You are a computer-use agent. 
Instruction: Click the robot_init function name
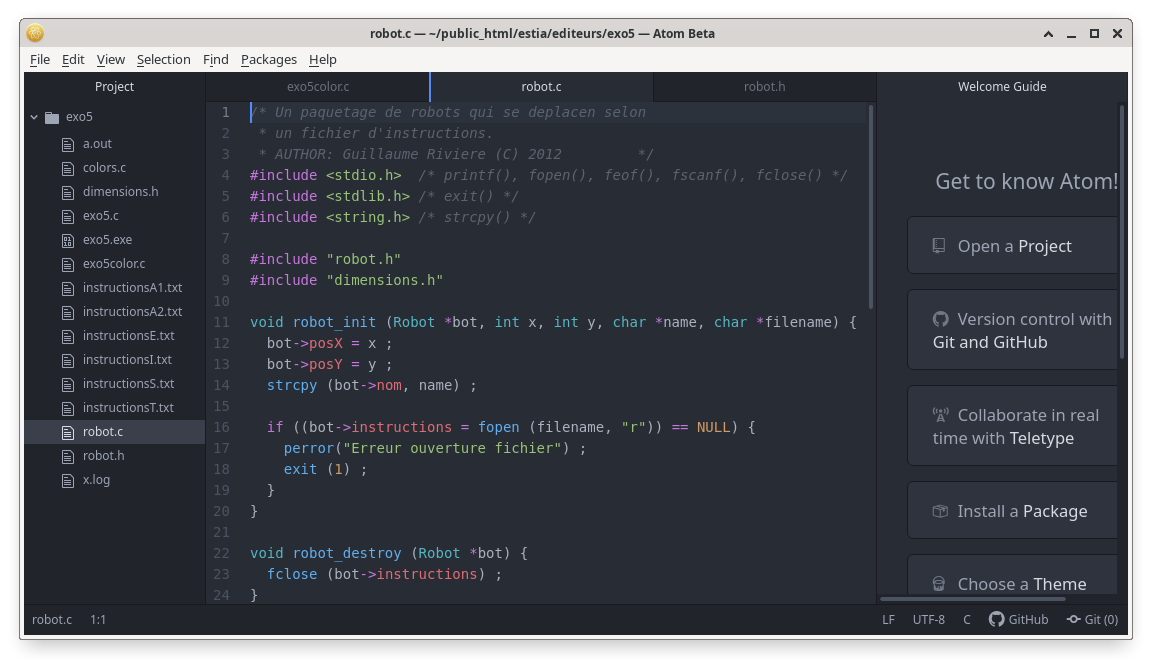coord(334,322)
